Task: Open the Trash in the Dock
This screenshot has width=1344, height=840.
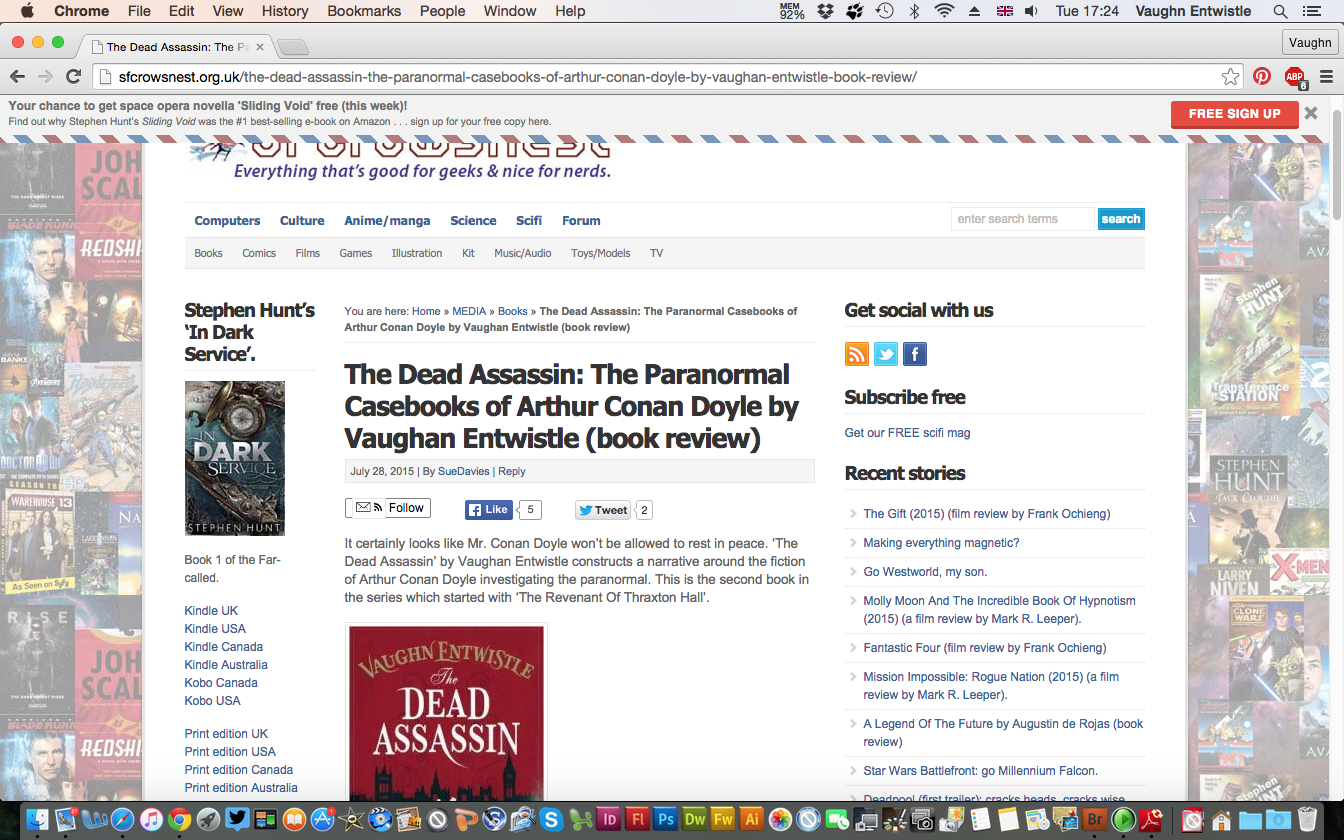Action: pyautogui.click(x=1307, y=820)
